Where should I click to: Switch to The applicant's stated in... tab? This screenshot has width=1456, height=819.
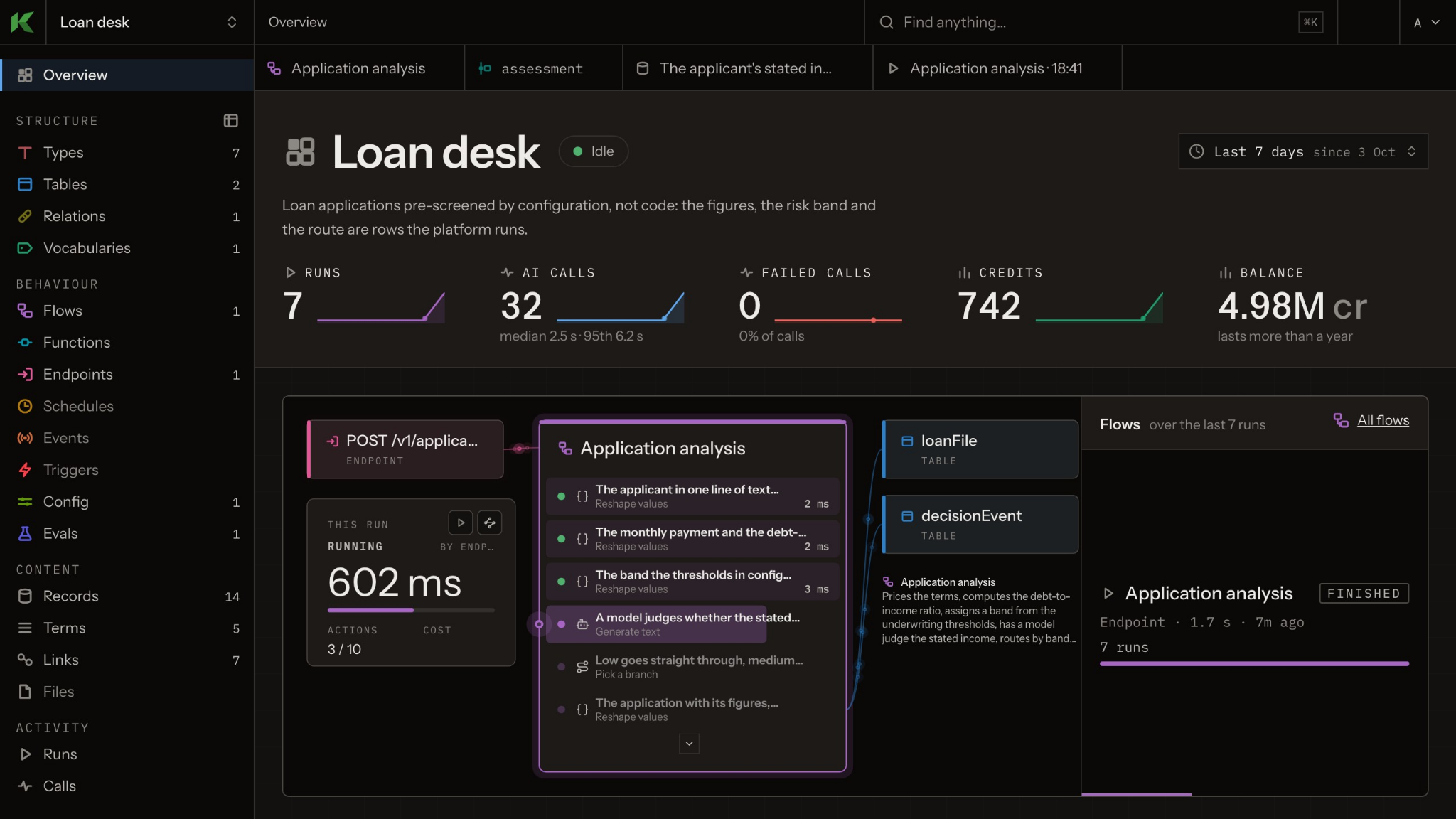[x=748, y=68]
